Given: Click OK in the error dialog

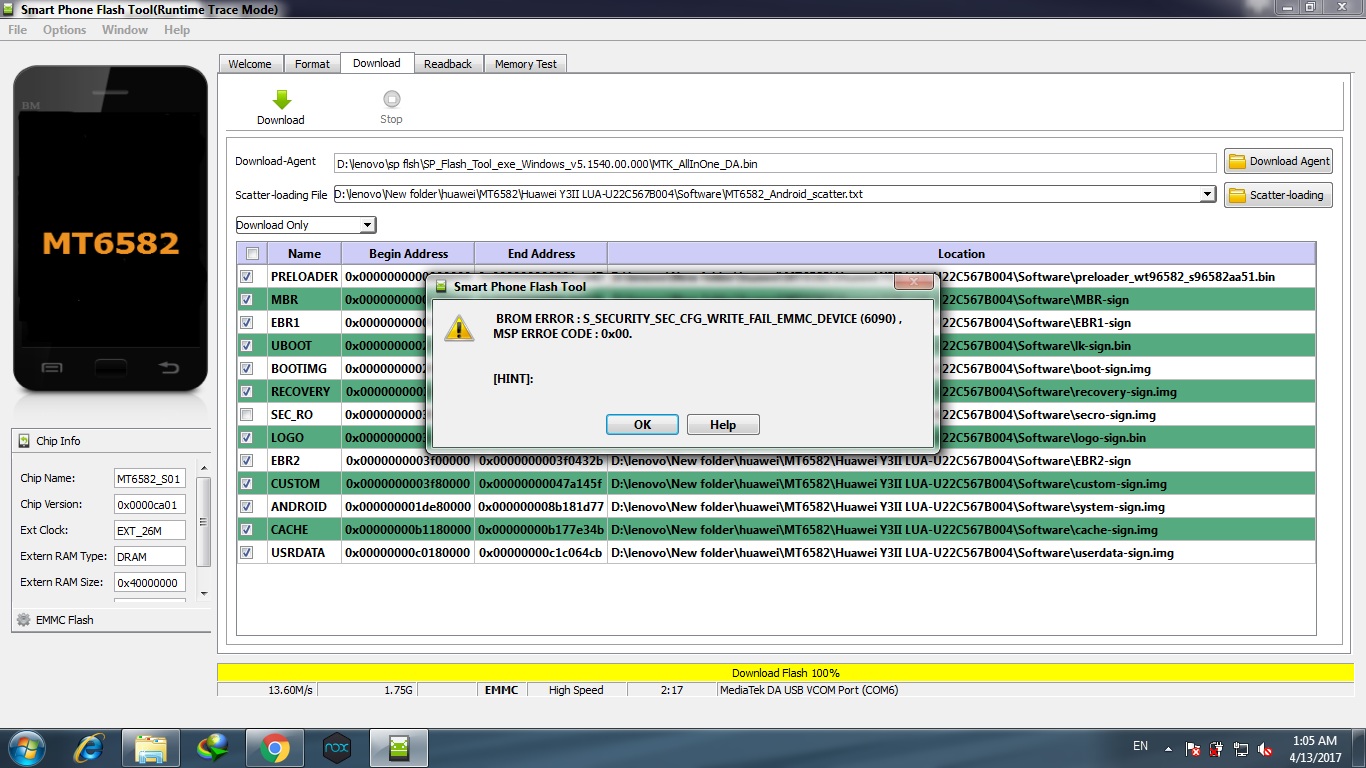Looking at the screenshot, I should click(642, 425).
